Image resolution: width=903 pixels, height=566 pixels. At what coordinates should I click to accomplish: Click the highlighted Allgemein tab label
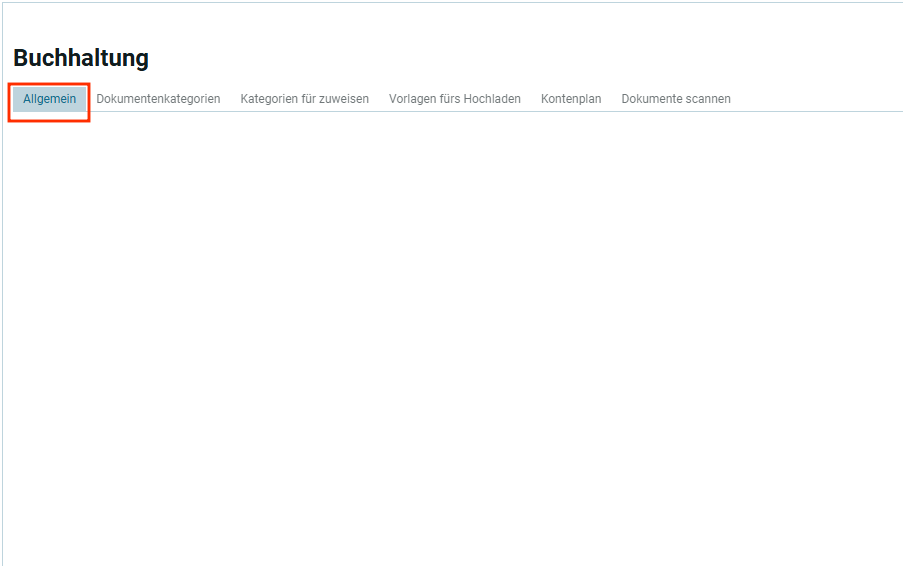coord(49,99)
